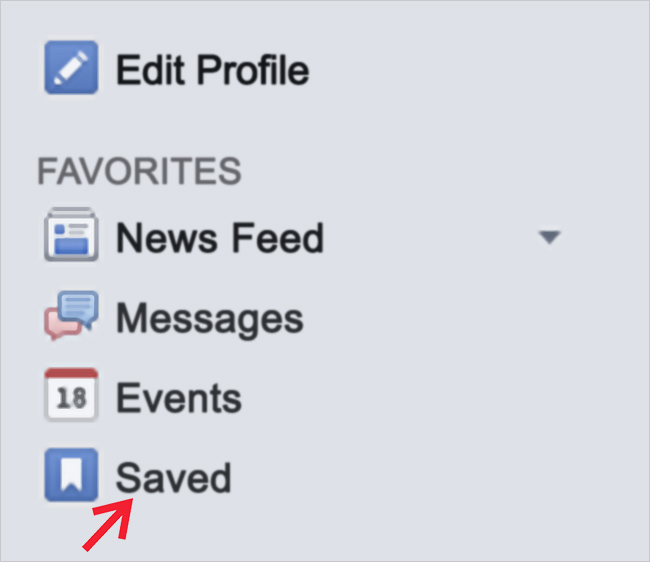The height and width of the screenshot is (562, 650).
Task: Open the Saved items link
Action: (173, 477)
